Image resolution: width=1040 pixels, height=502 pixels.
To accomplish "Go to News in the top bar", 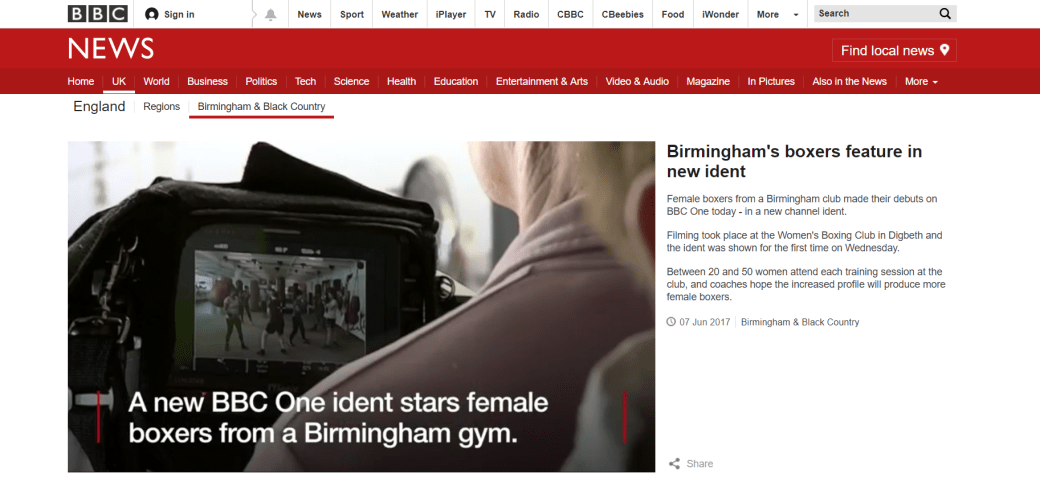I will tap(309, 14).
